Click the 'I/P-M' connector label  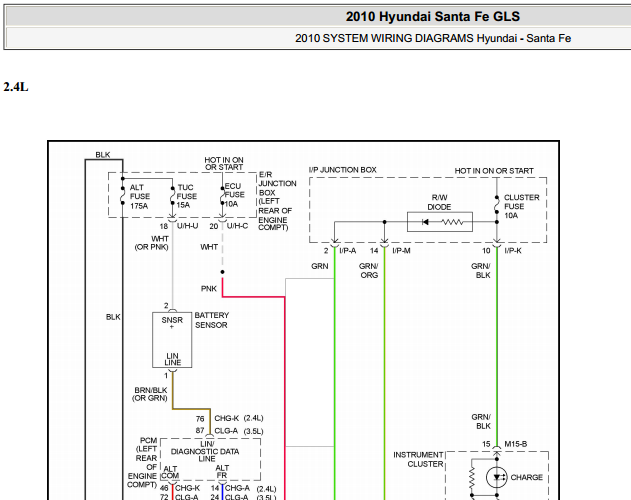pyautogui.click(x=401, y=251)
